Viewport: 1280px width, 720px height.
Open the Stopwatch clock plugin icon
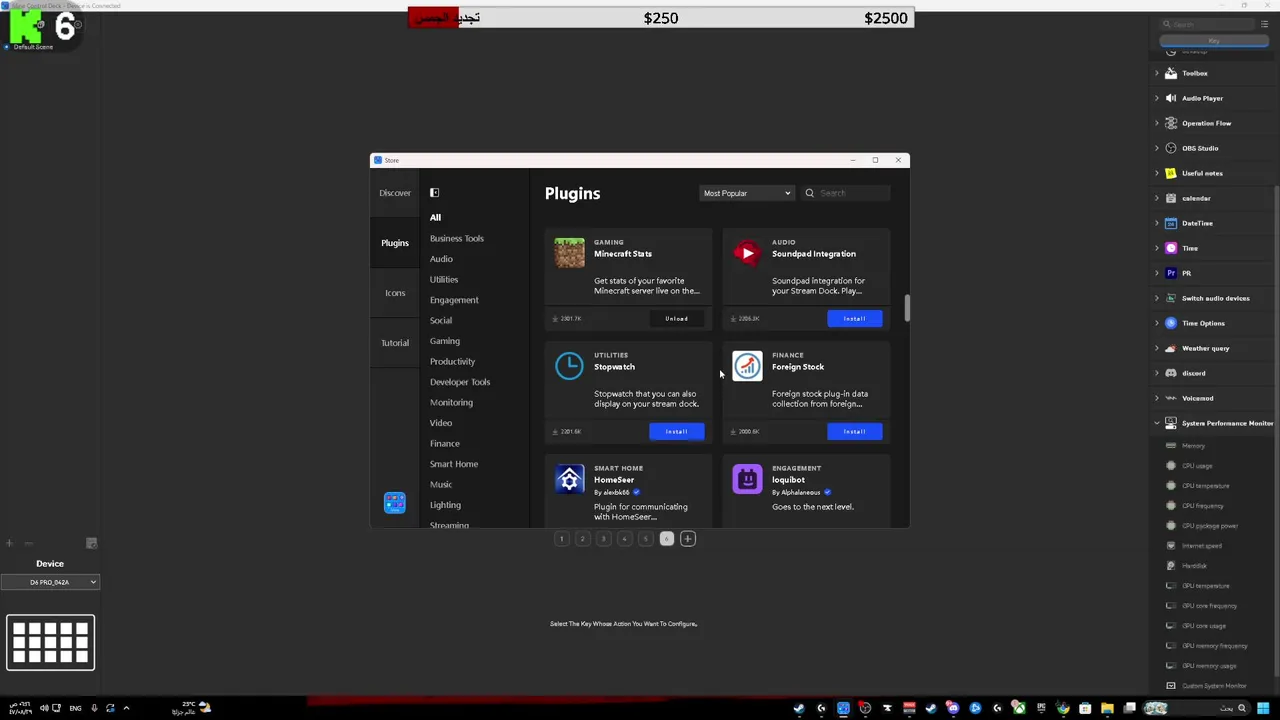(569, 366)
